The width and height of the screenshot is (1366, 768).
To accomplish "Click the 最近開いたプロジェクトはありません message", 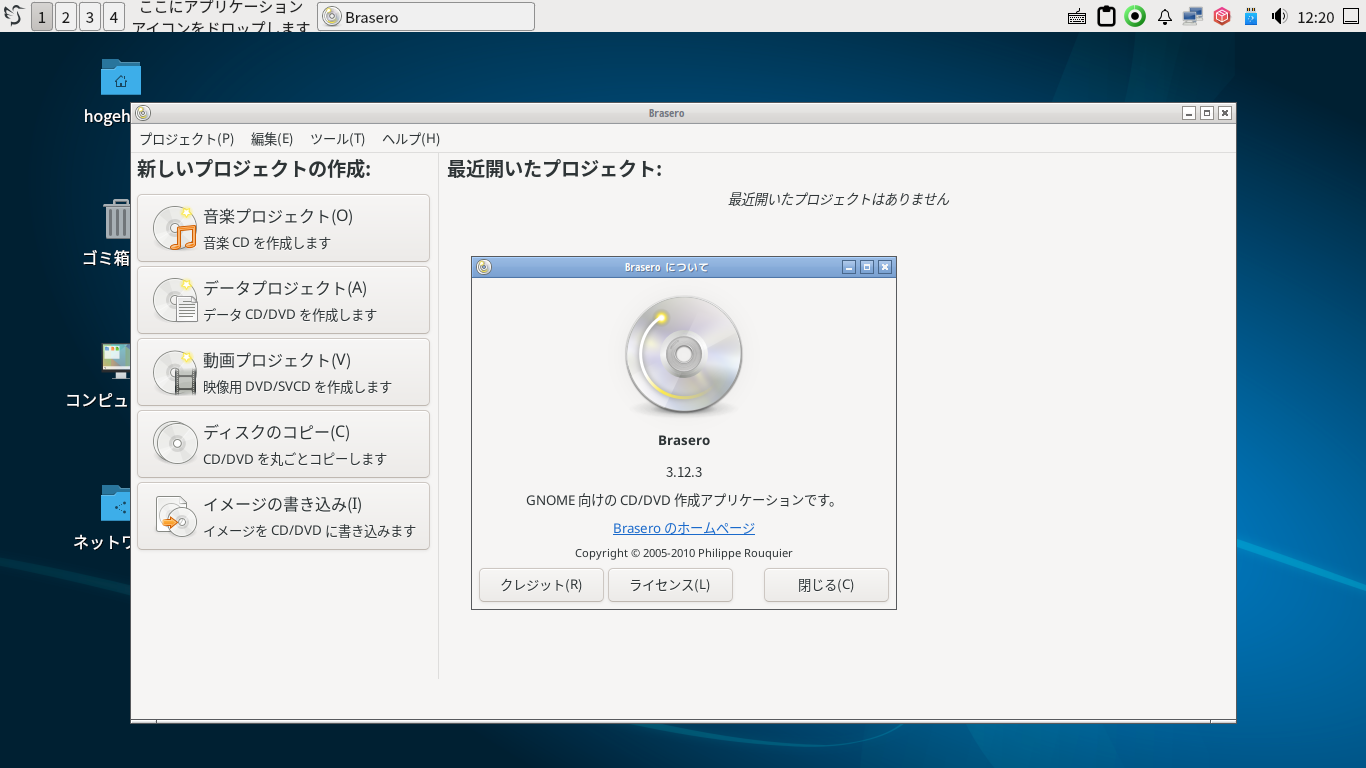I will 838,199.
